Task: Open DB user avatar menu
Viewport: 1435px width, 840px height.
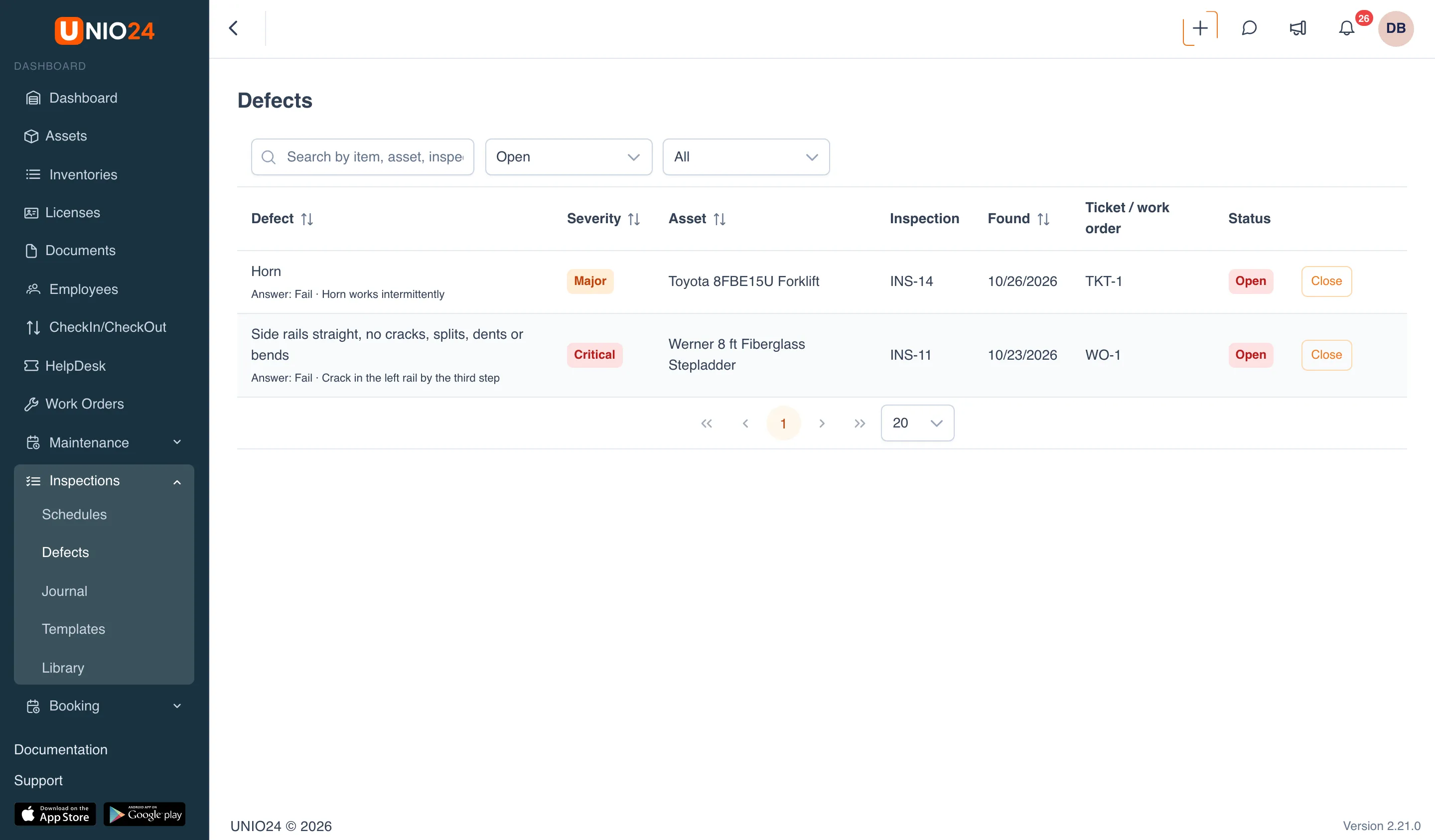Action: pyautogui.click(x=1396, y=28)
